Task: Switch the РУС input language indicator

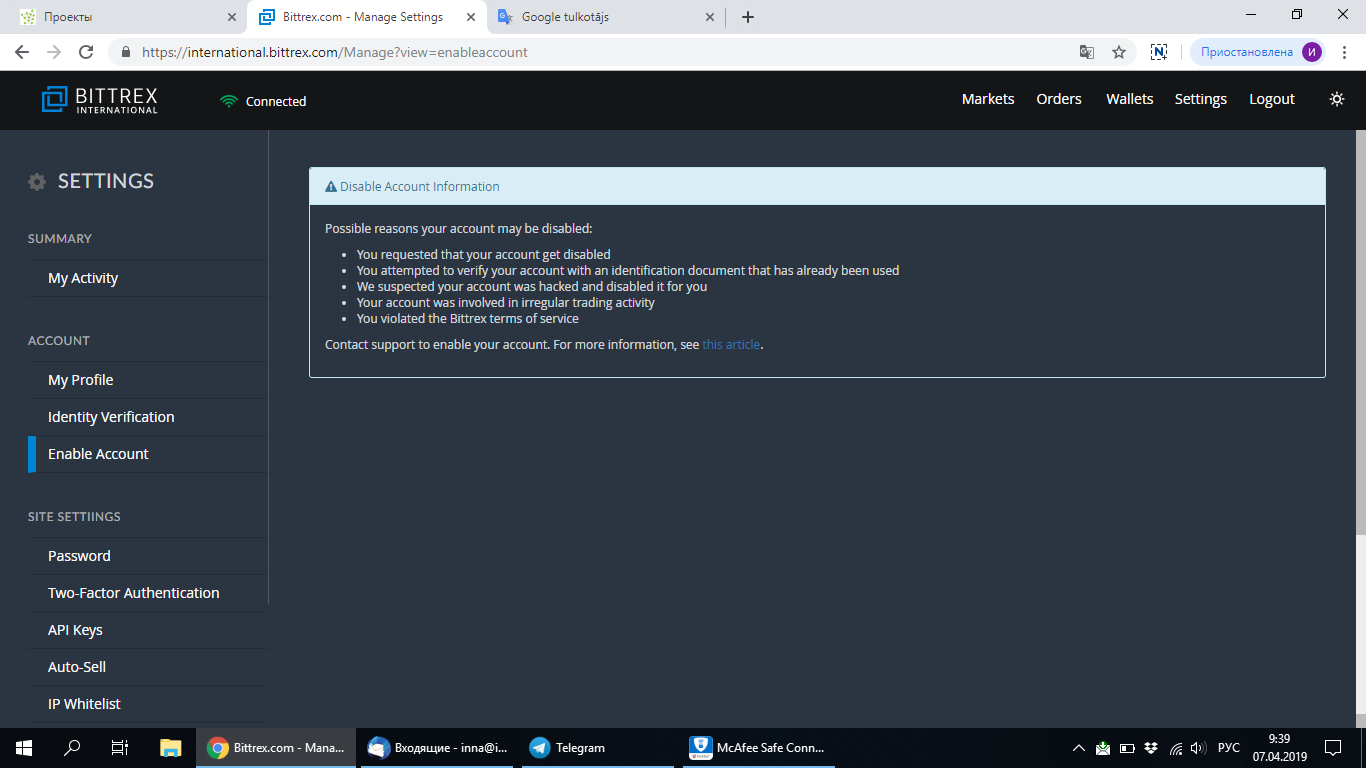Action: [x=1229, y=748]
